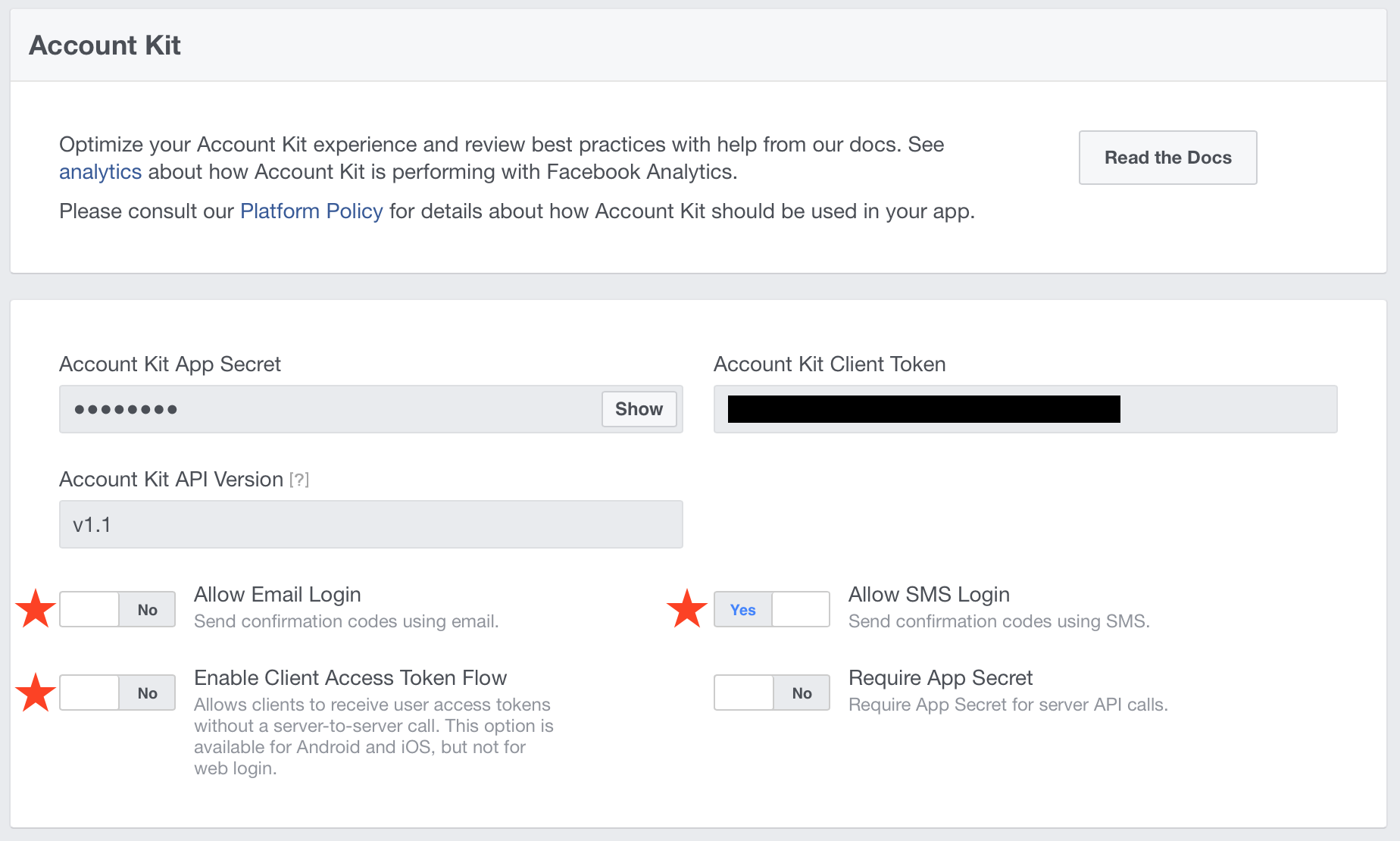Turn on Enable Client Access Token Flow toggle
Image resolution: width=1400 pixels, height=841 pixels.
117,693
